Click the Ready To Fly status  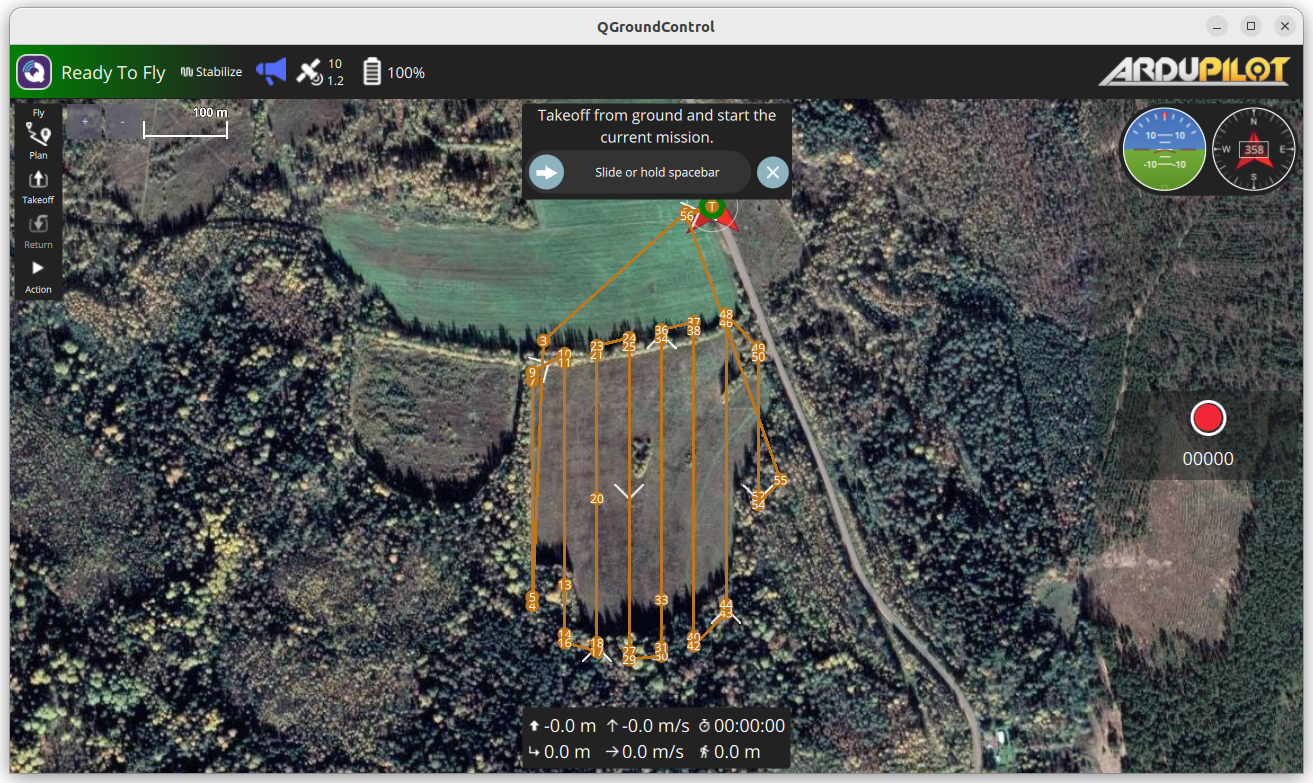click(x=113, y=72)
